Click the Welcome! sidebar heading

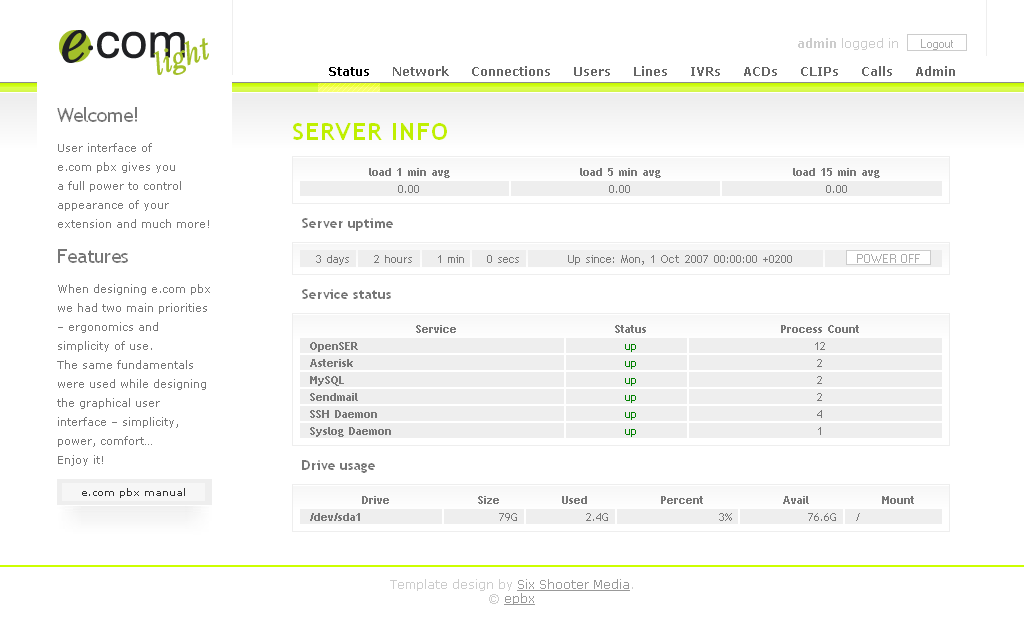pos(97,116)
